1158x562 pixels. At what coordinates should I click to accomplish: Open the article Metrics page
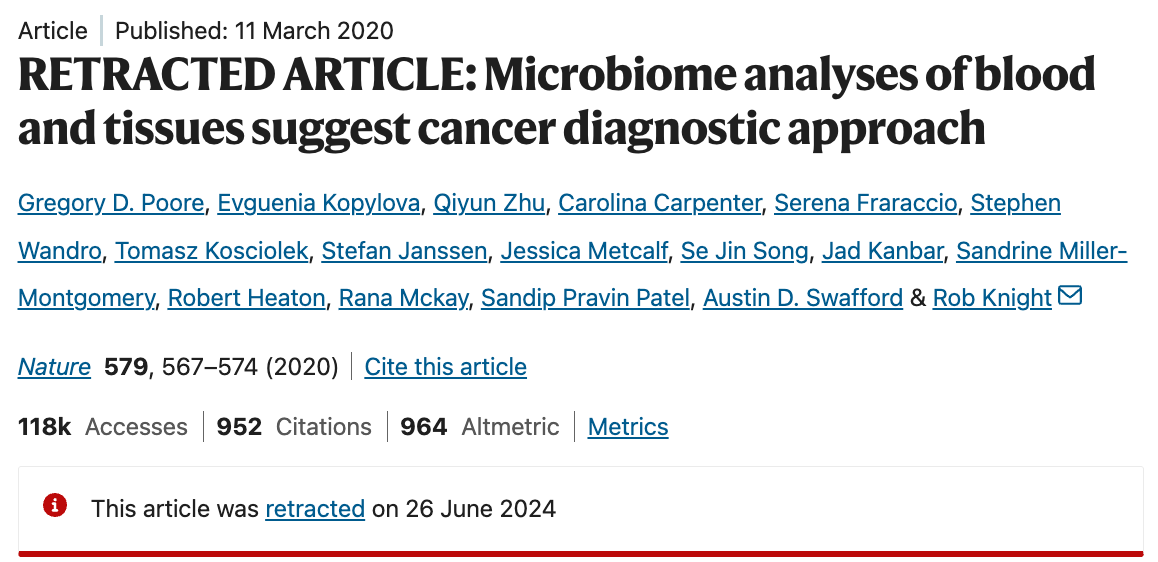pos(627,427)
